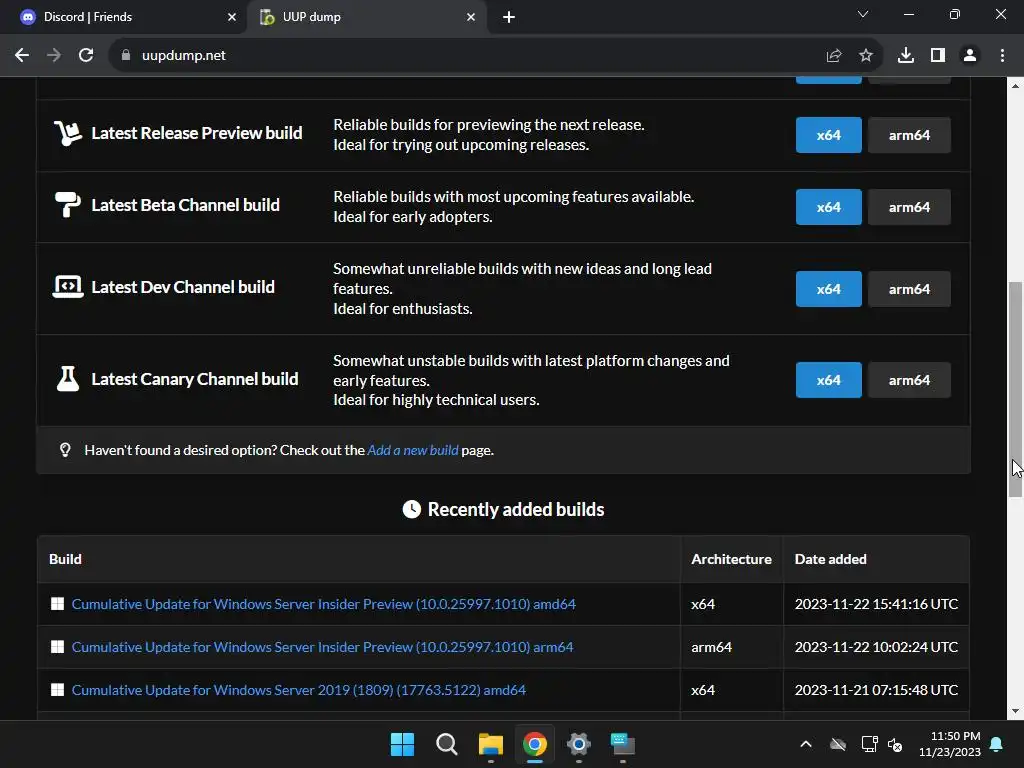Switch to the UUP dump tab

pyautogui.click(x=366, y=17)
